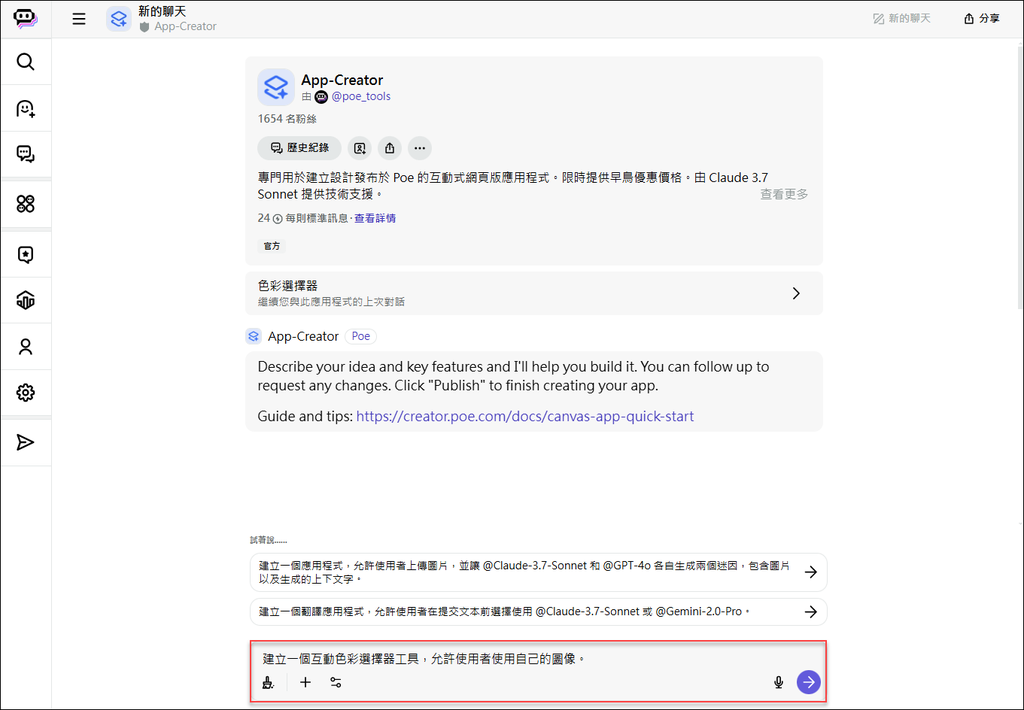Click the 新的聊天 title in header

point(162,11)
